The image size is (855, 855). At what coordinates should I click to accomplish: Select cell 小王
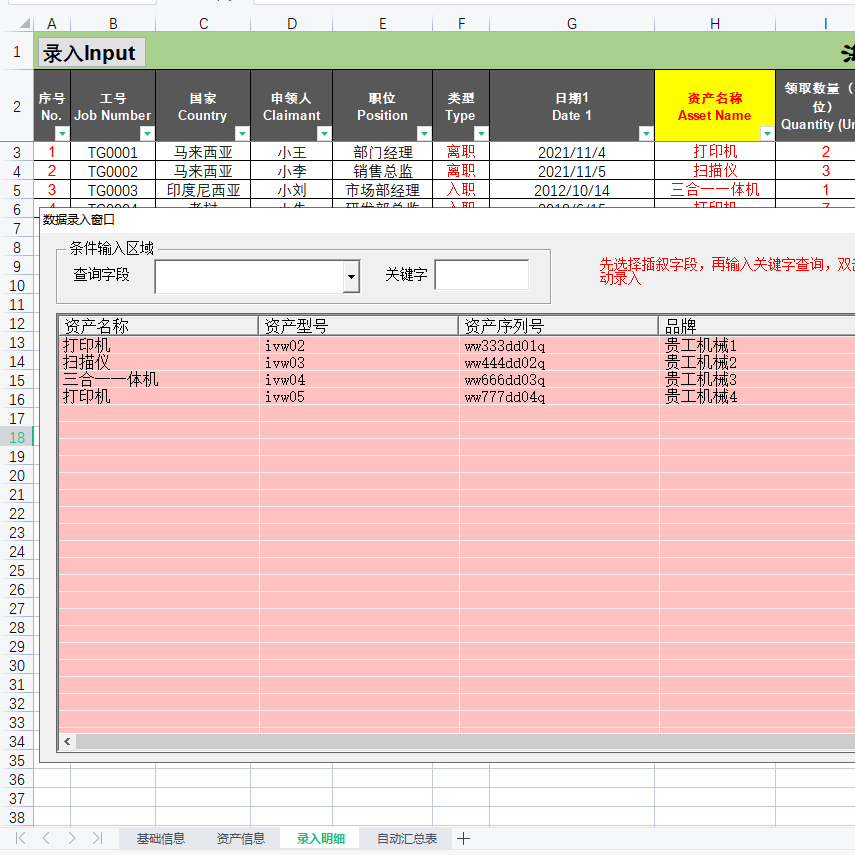(x=292, y=152)
